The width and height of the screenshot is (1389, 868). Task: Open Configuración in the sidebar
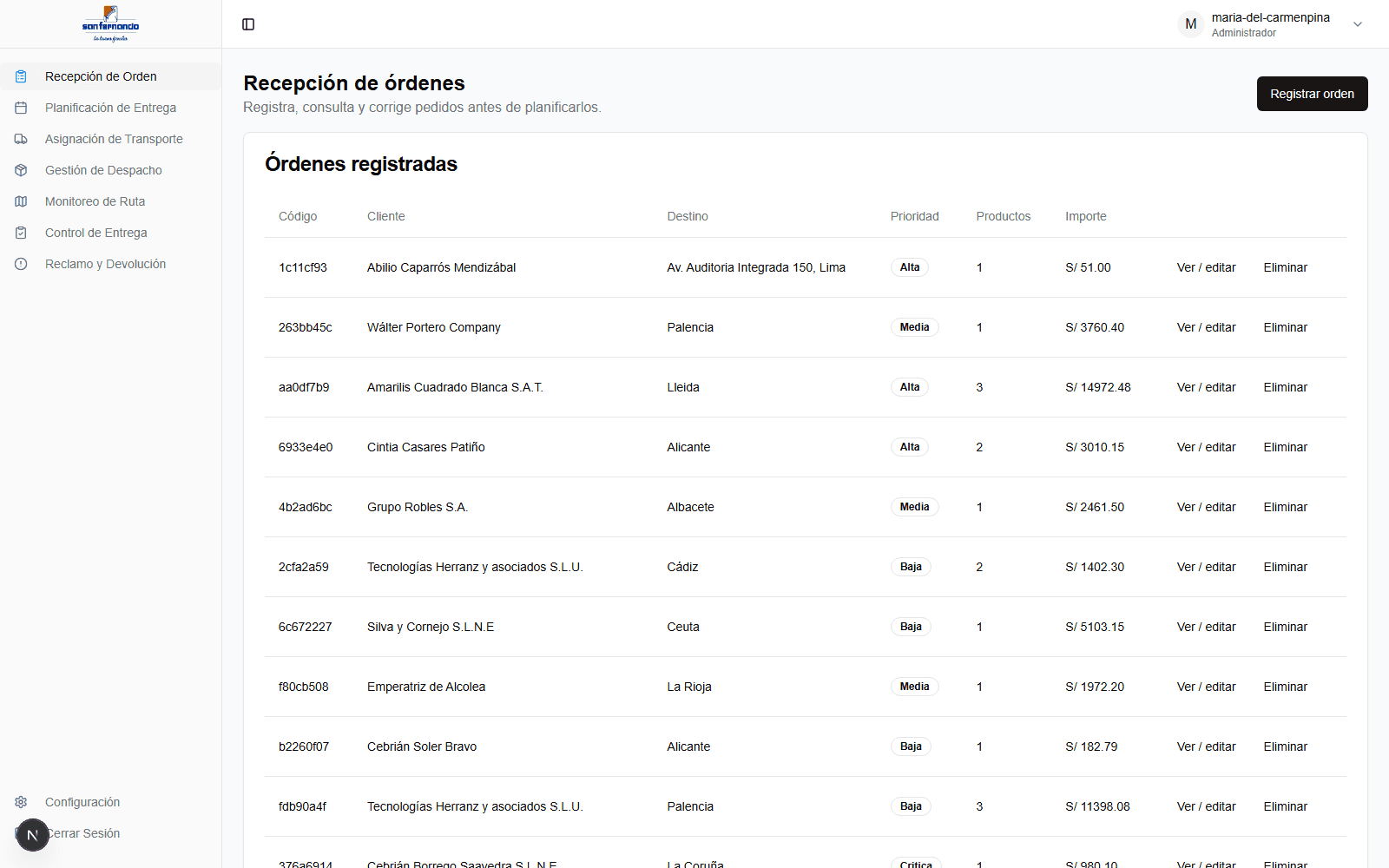click(x=110, y=802)
